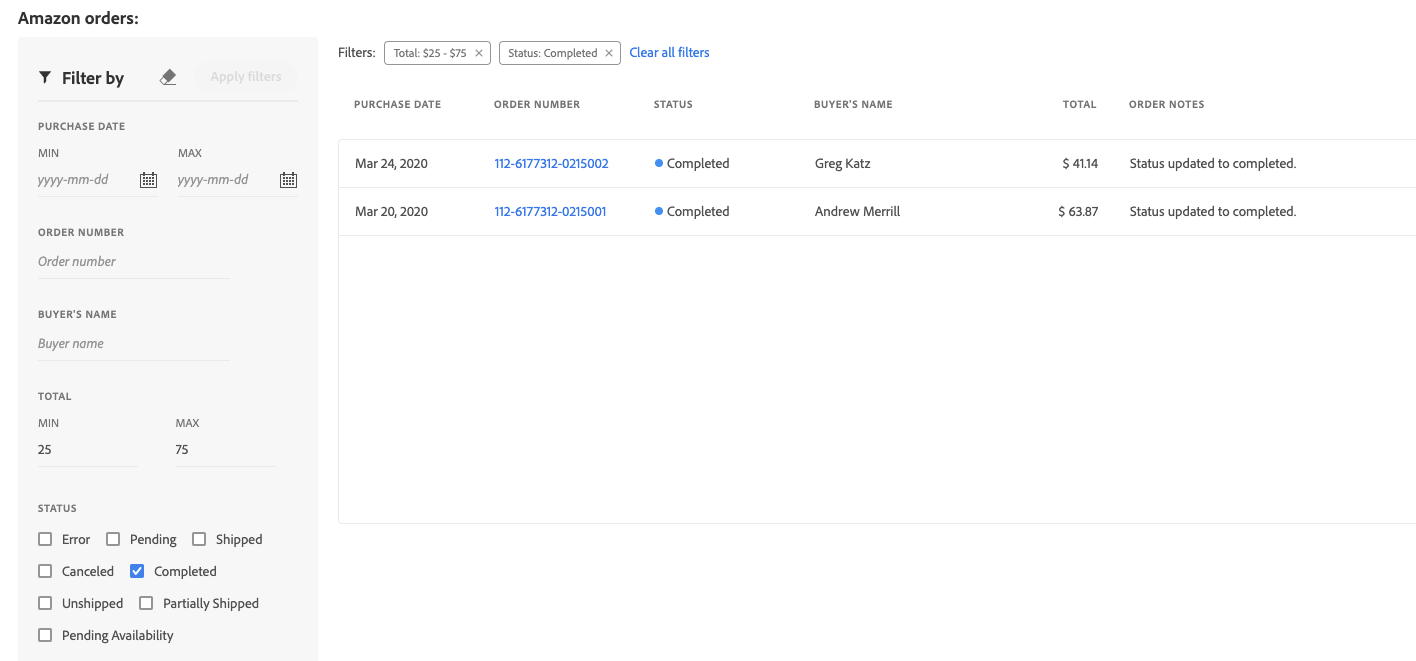The width and height of the screenshot is (1416, 661).
Task: Open the minimum purchase date calendar picker
Action: (148, 180)
